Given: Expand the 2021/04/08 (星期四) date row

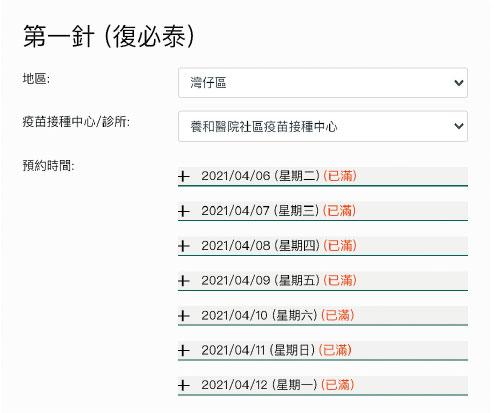Looking at the screenshot, I should pos(323,246).
